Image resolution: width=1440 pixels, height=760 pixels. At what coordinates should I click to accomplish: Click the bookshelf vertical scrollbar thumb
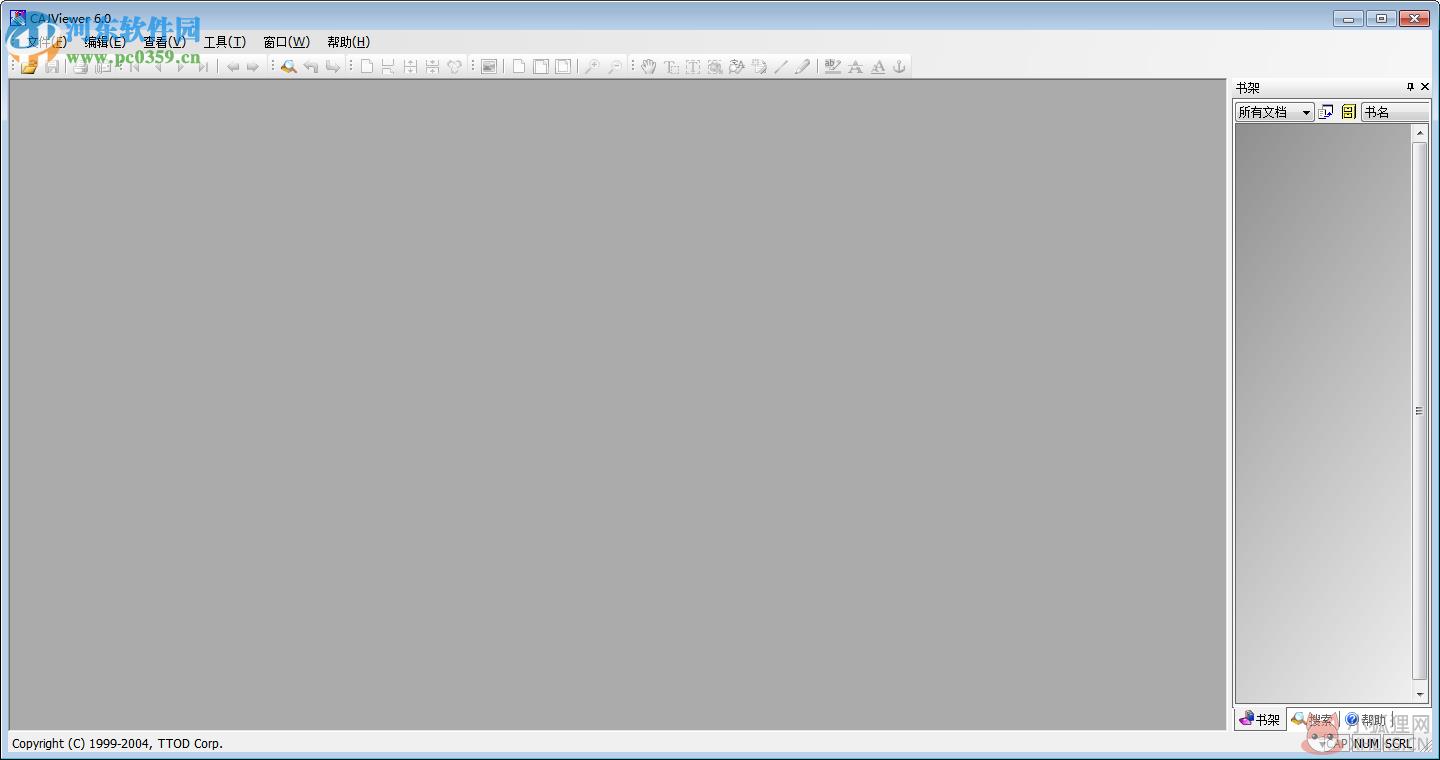[1420, 411]
